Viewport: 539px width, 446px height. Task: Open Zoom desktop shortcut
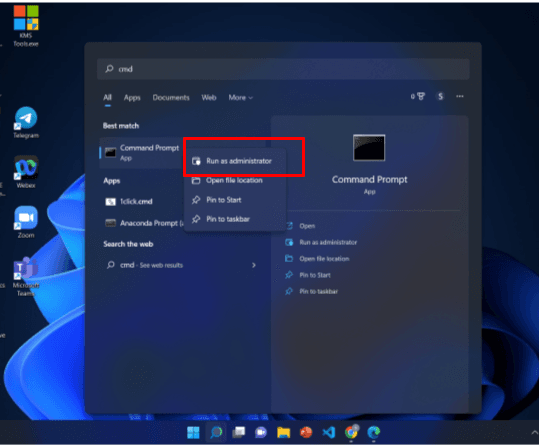pyautogui.click(x=26, y=222)
